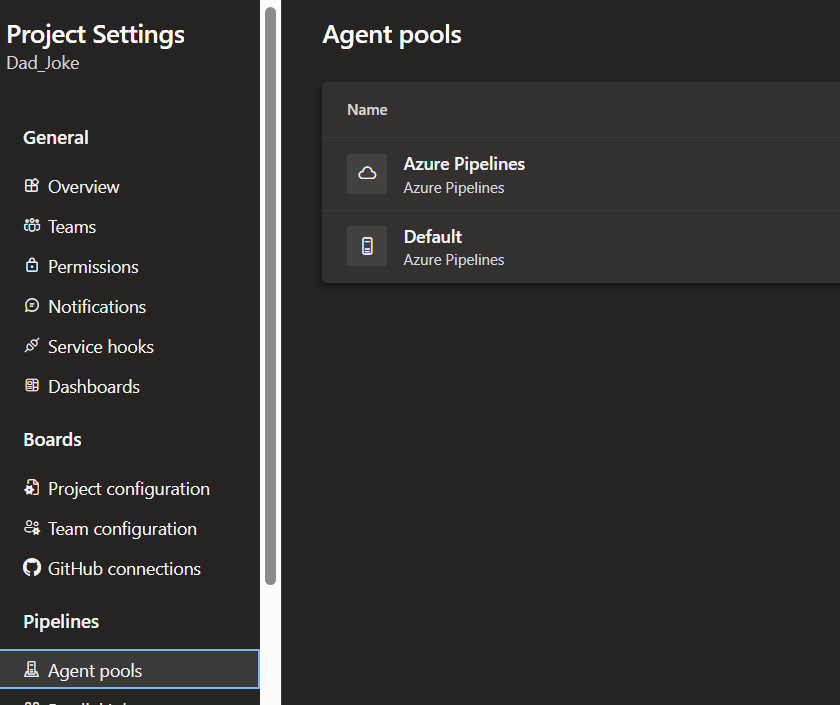Viewport: 840px width, 705px height.
Task: Go to Service hooks settings
Action: coord(101,347)
